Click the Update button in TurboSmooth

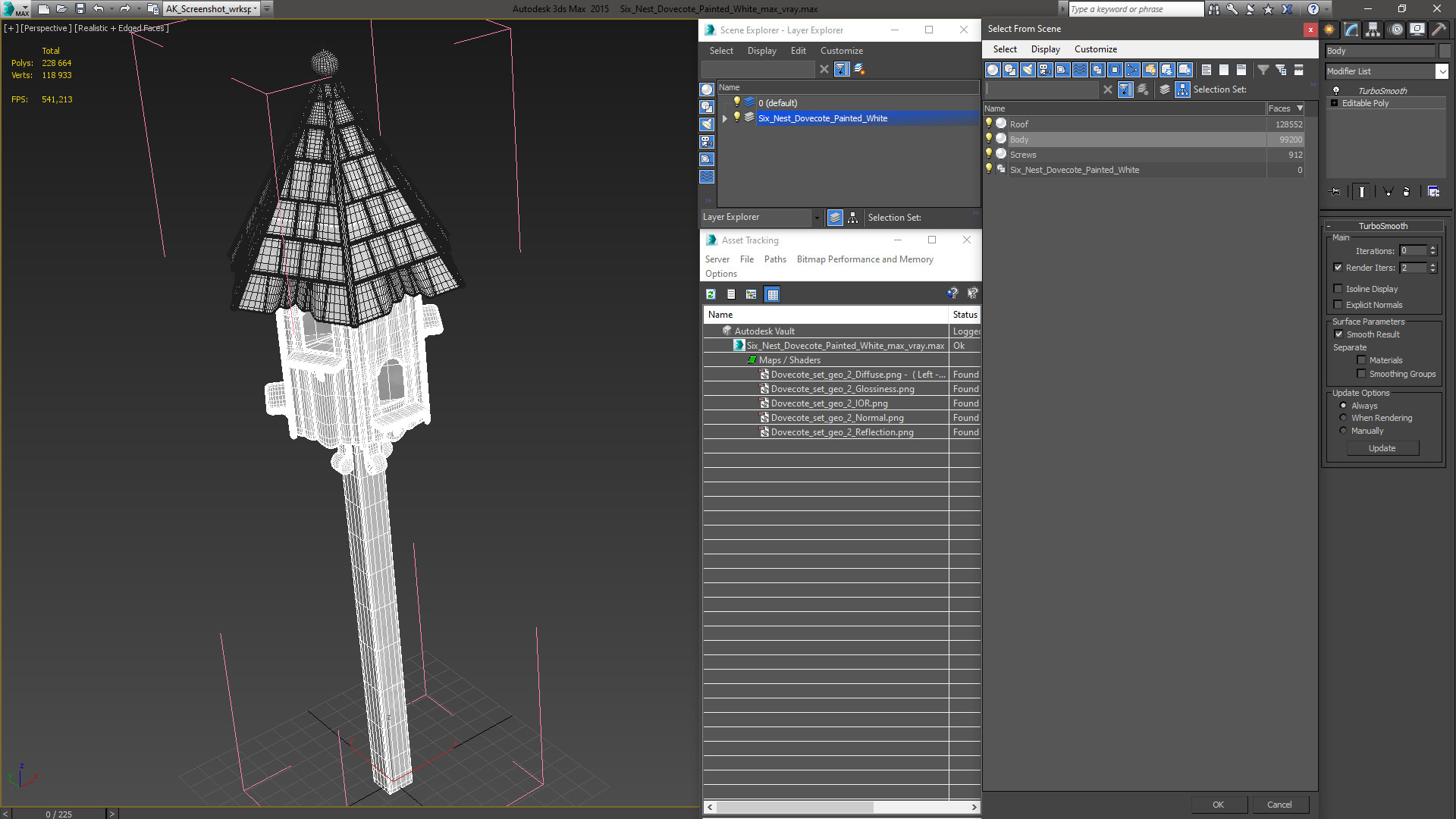[1382, 448]
